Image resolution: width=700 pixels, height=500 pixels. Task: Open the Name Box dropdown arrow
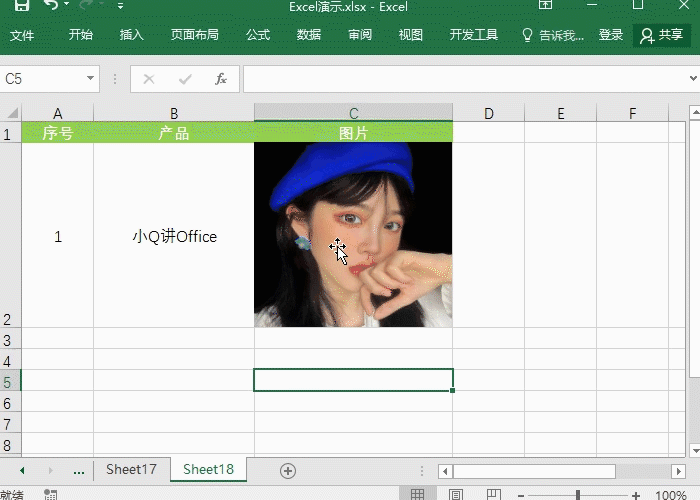pos(91,79)
